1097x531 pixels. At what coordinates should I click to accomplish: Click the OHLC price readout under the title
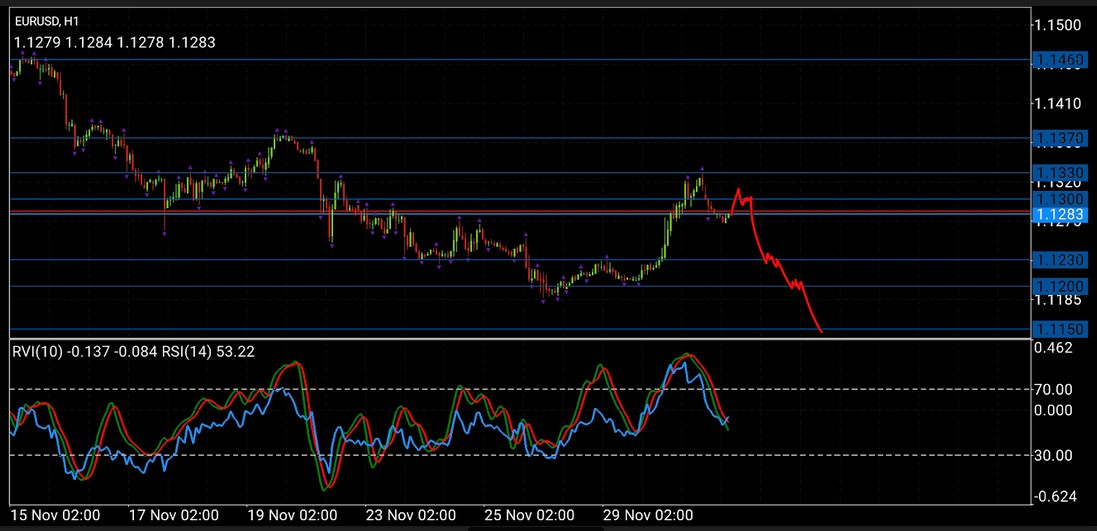click(x=115, y=42)
